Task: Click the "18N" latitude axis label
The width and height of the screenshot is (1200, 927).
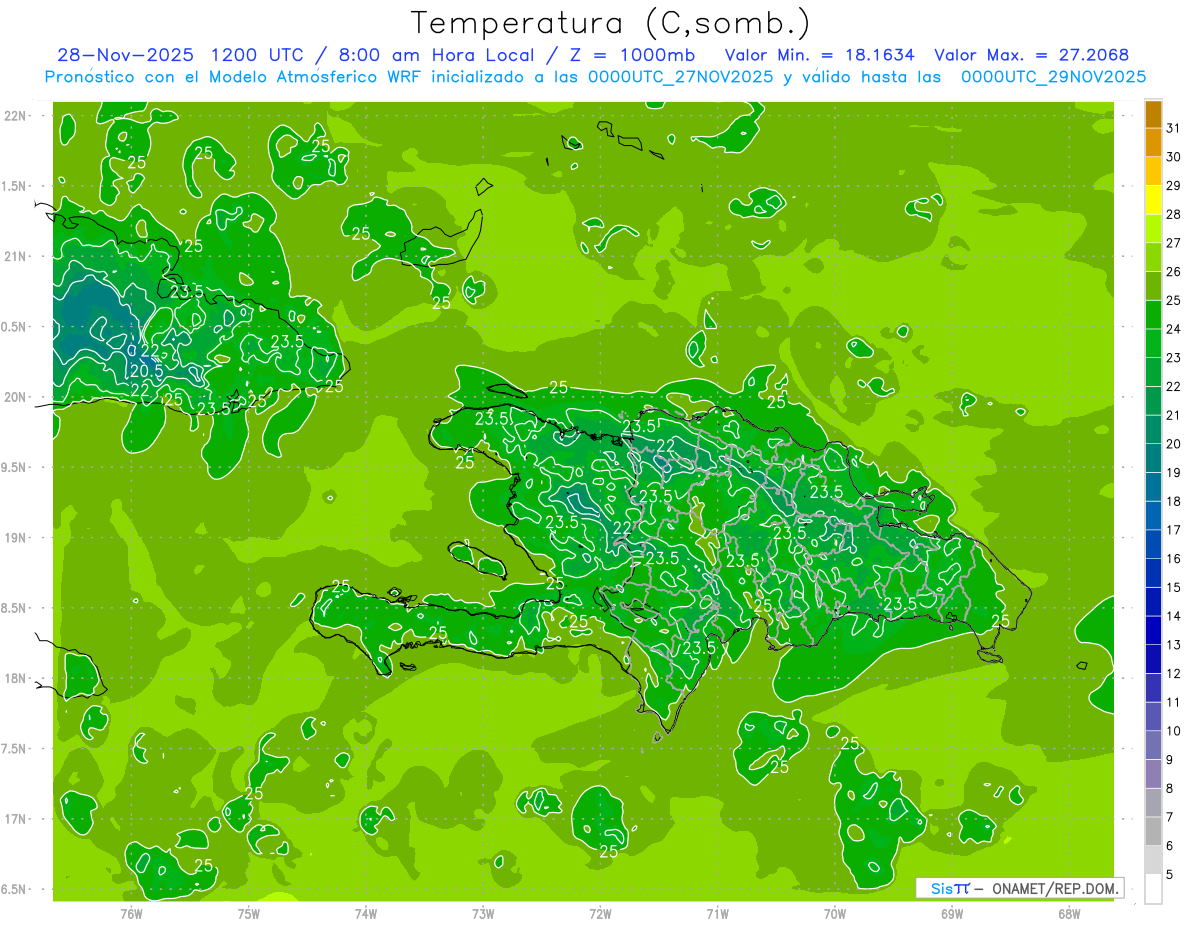Action: point(15,678)
